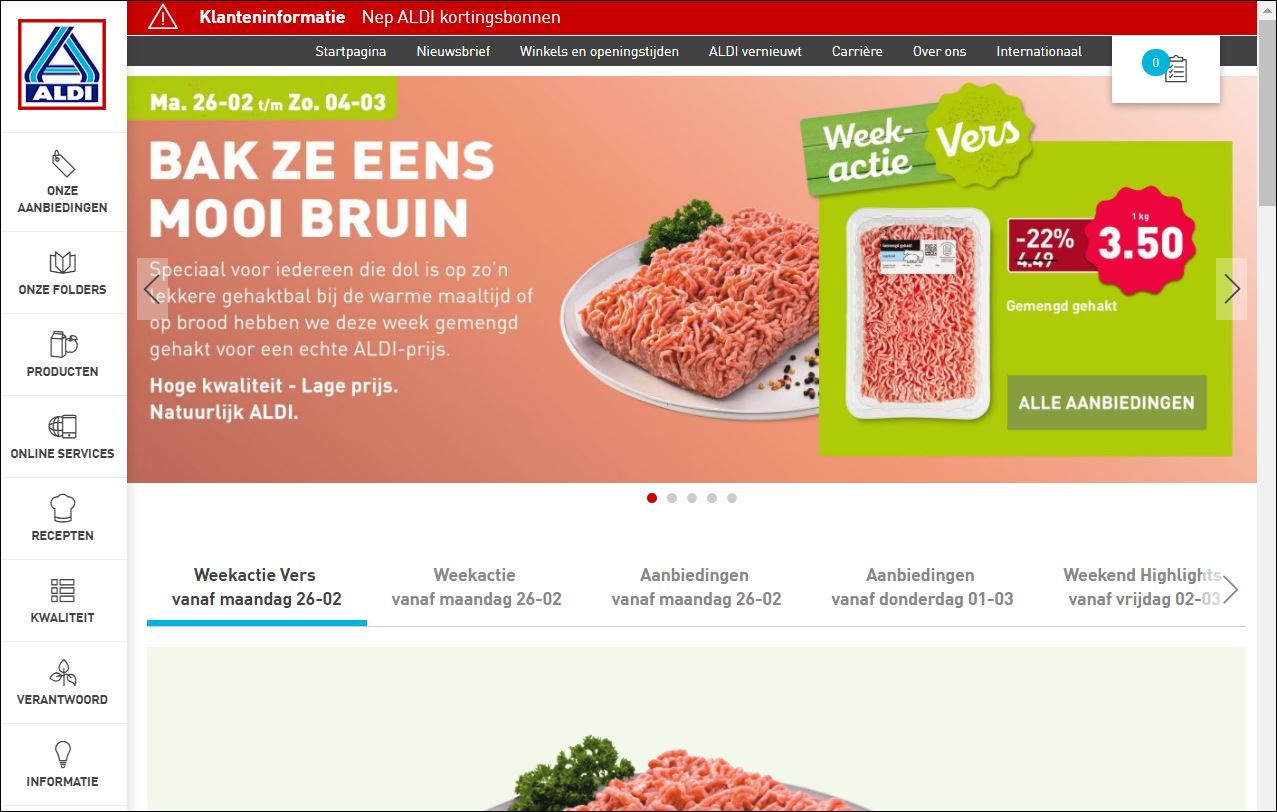Expand more offer tabs with chevron
1277x812 pixels.
click(1231, 590)
